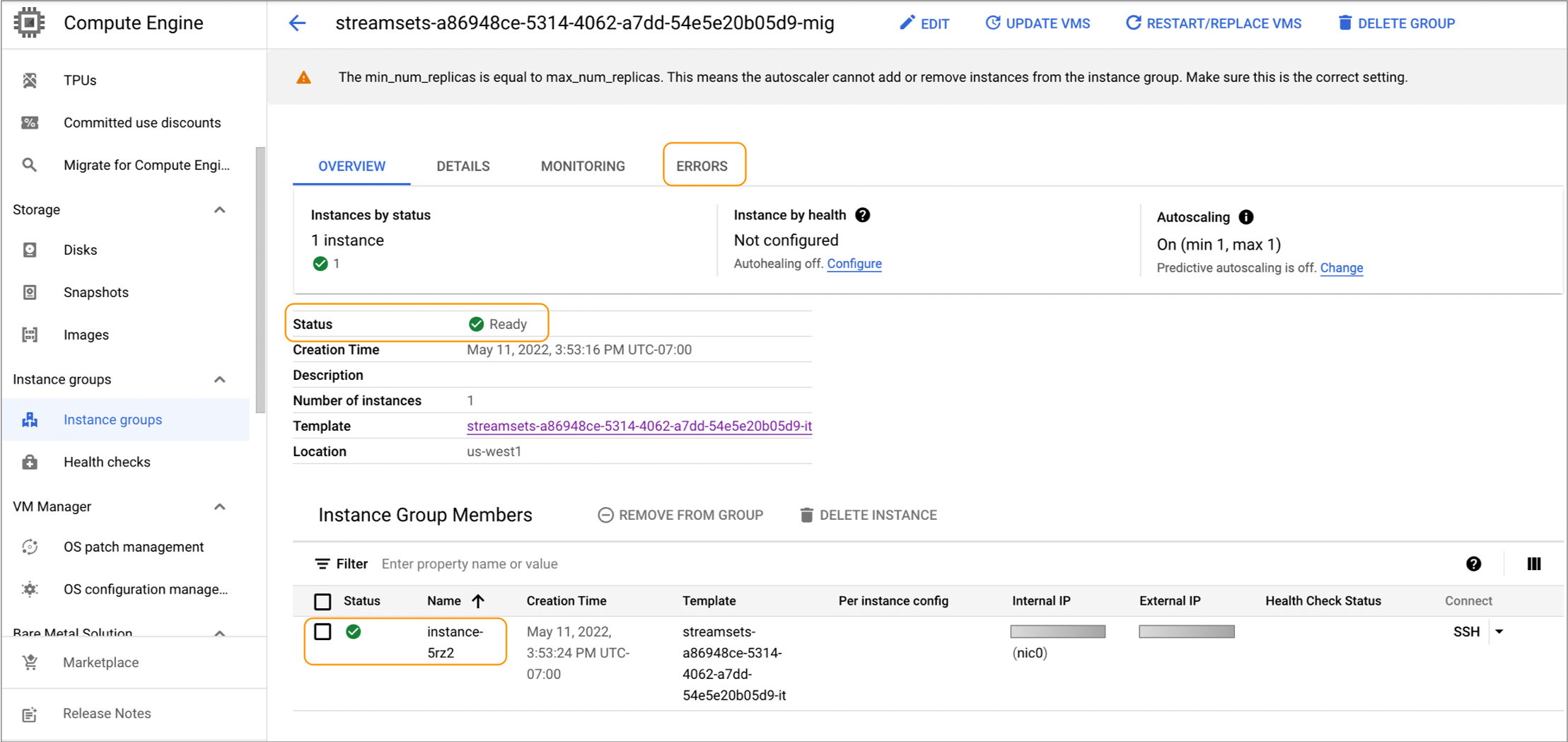Open Committed use discounts page
The height and width of the screenshot is (742, 1568).
click(x=142, y=122)
